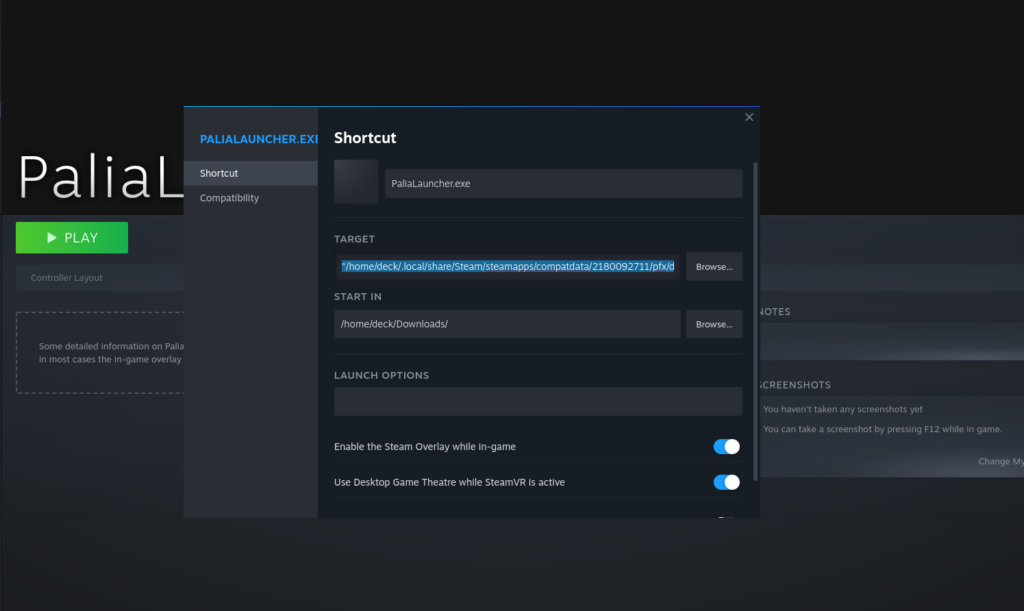Click the Target path field
This screenshot has height=611, width=1024.
point(507,266)
